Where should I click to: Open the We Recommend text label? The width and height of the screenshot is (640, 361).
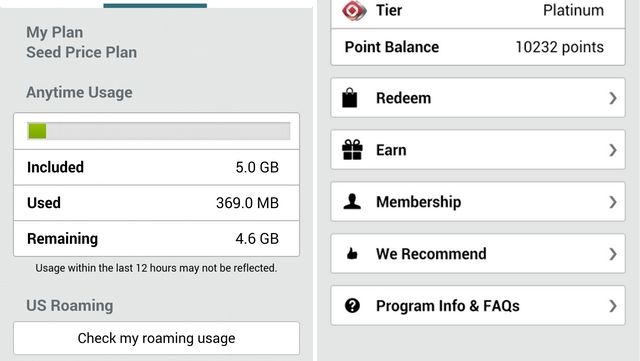pos(431,254)
